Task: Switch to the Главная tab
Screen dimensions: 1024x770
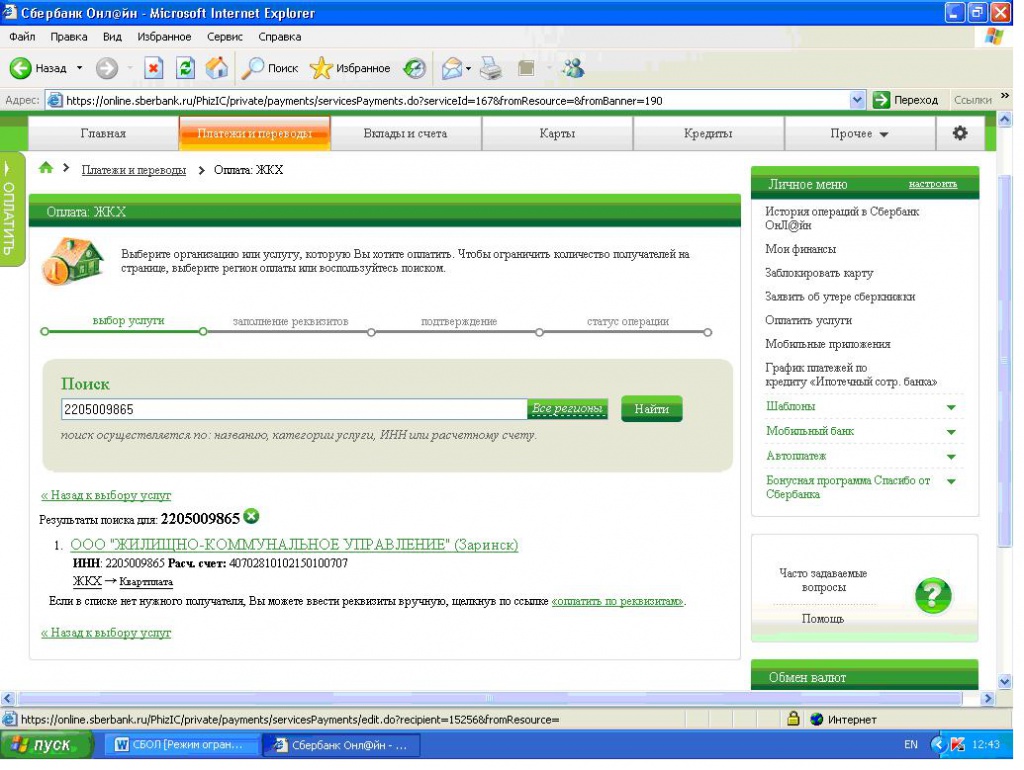Action: [103, 133]
